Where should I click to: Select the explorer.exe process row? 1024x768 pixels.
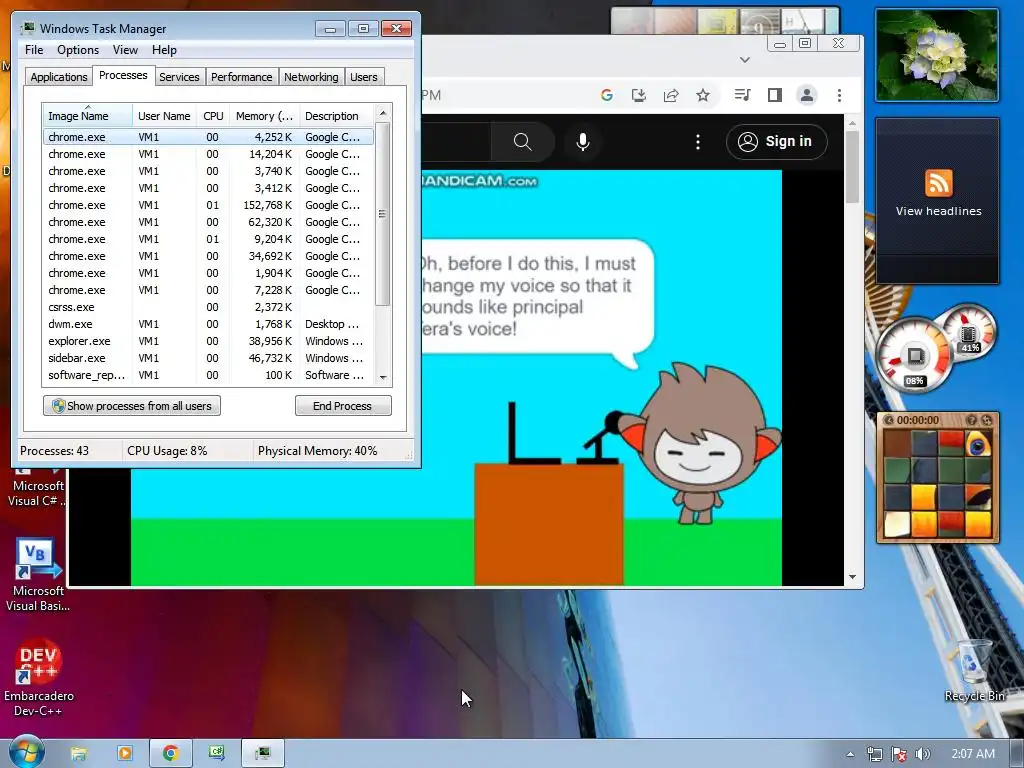click(x=209, y=341)
